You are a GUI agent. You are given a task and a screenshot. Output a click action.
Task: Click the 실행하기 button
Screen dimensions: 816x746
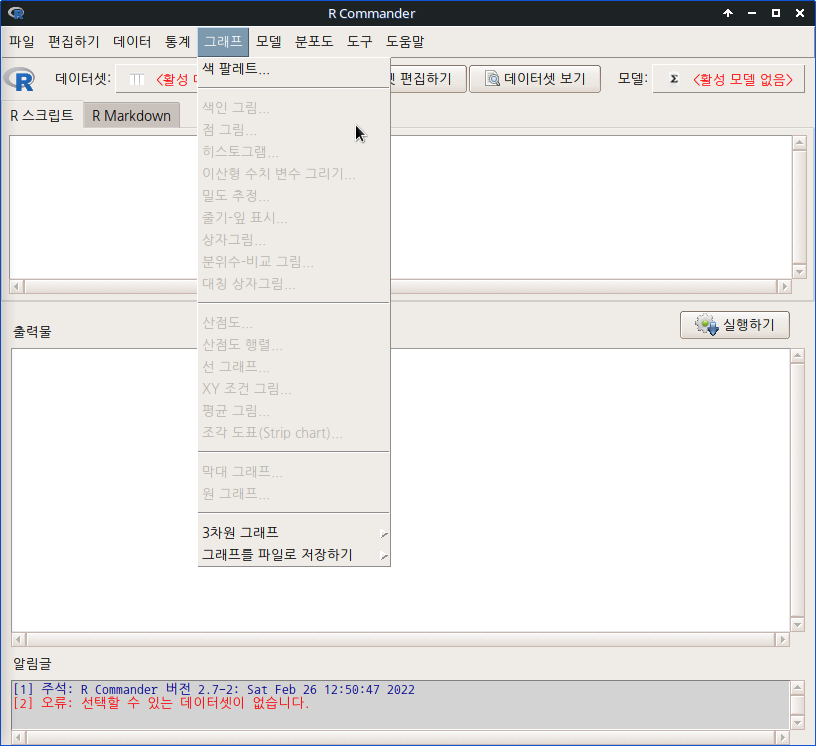point(734,325)
